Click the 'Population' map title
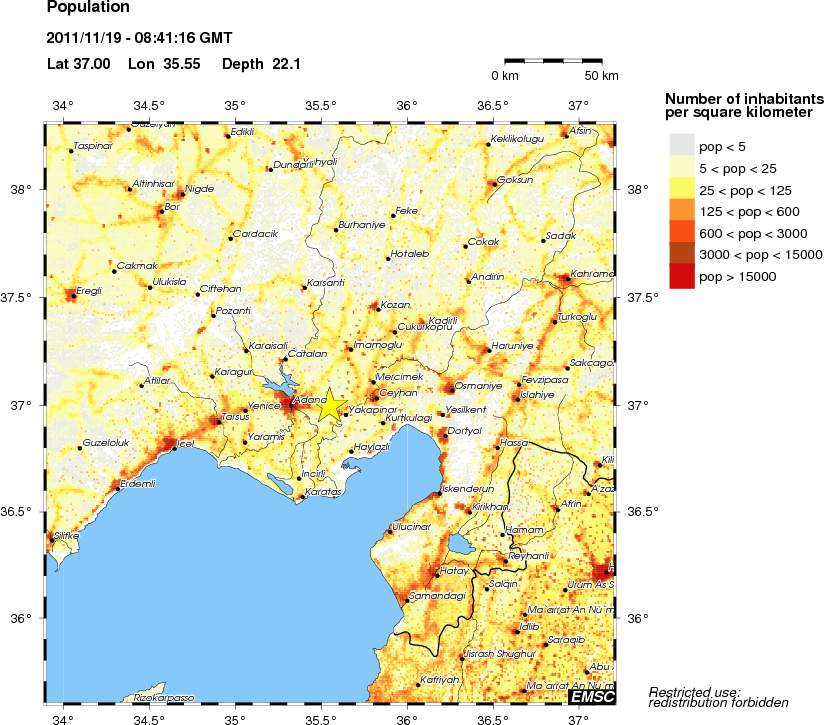 88,8
